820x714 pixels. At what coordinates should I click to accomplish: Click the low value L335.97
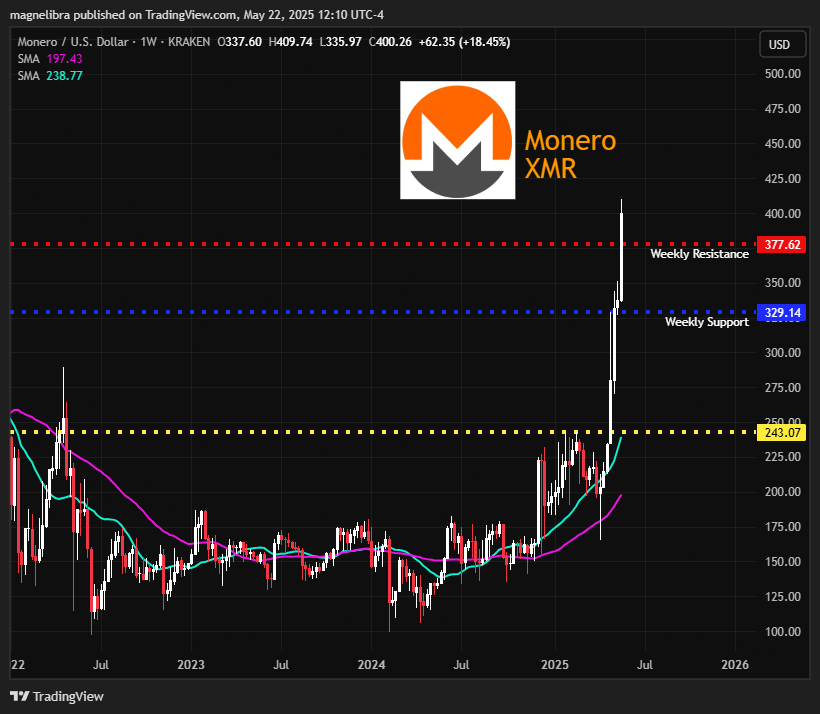click(340, 42)
